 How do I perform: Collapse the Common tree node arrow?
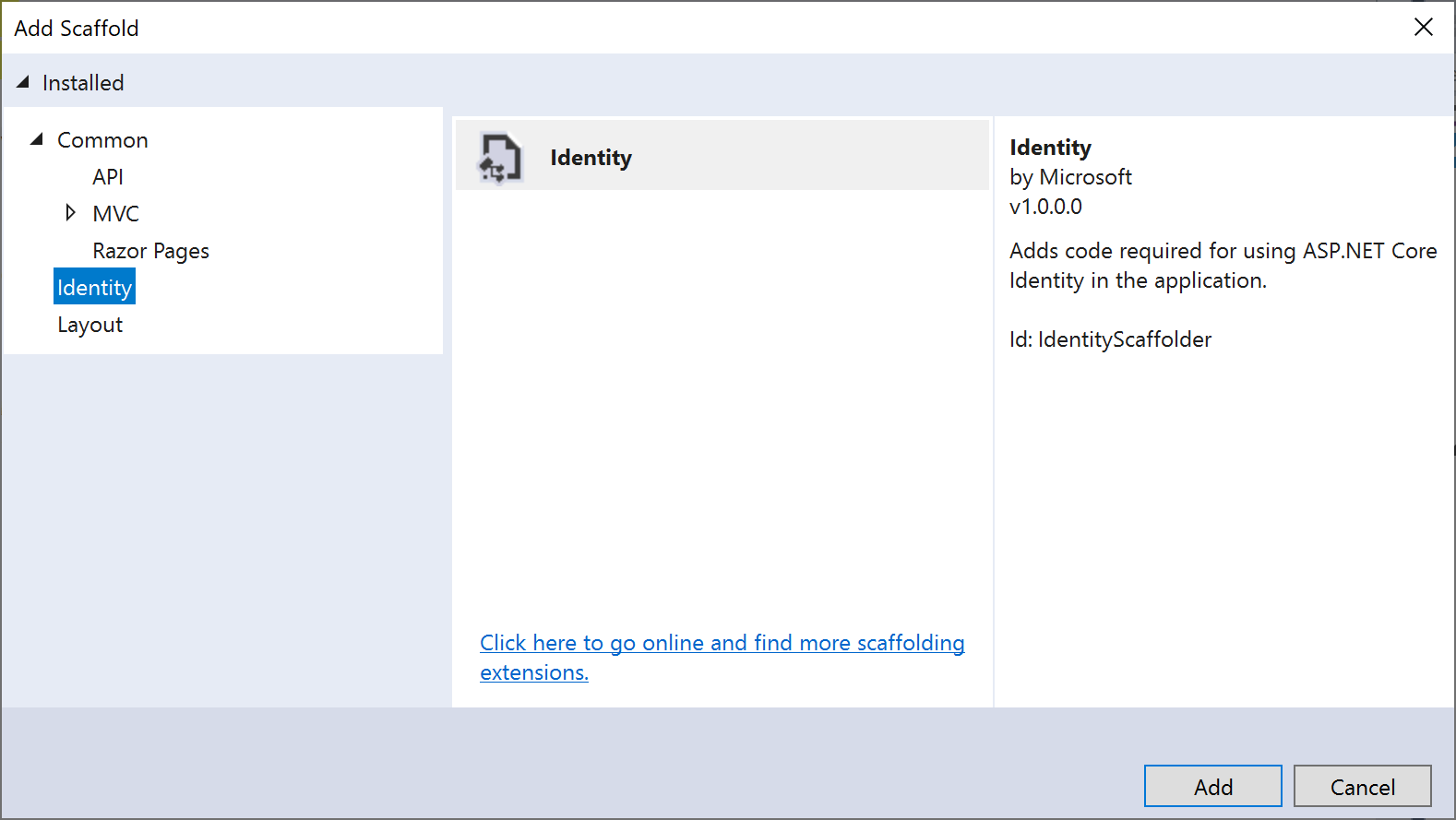point(37,139)
